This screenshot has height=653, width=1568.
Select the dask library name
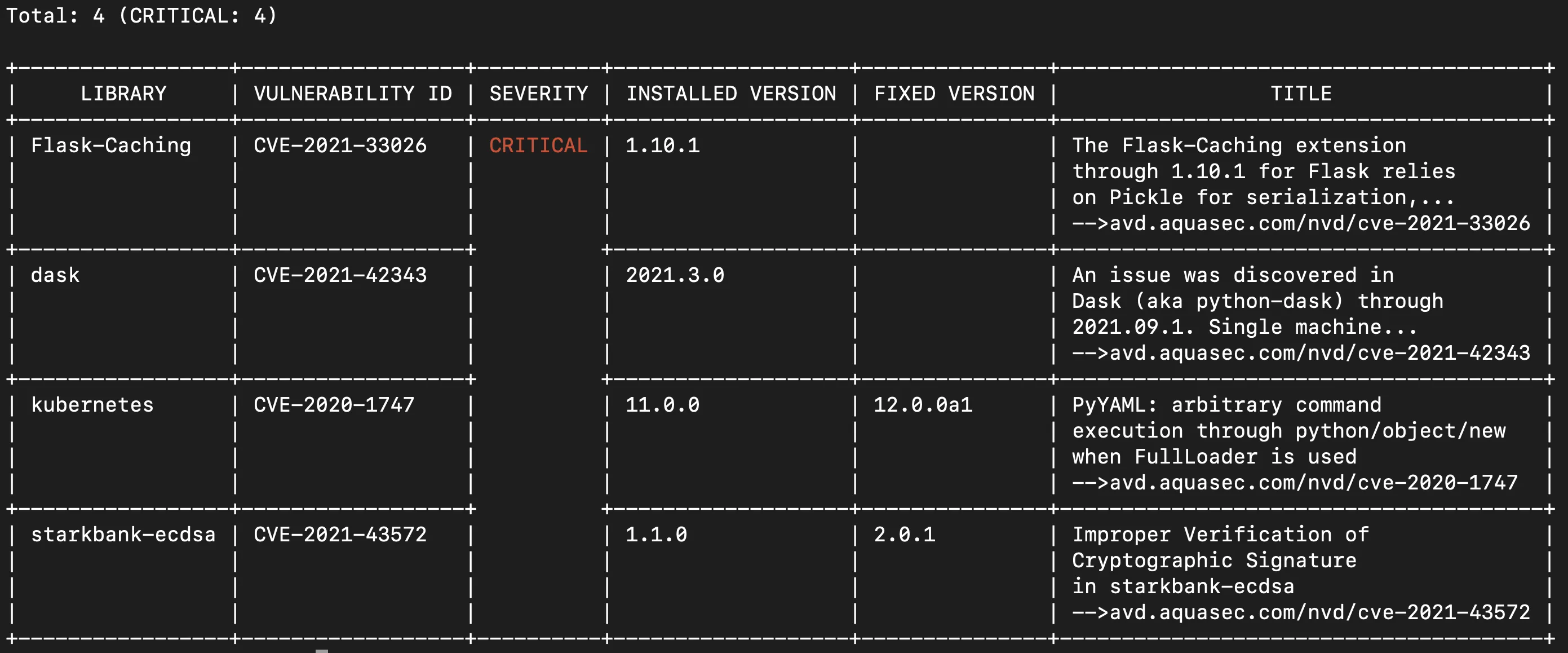(x=55, y=275)
